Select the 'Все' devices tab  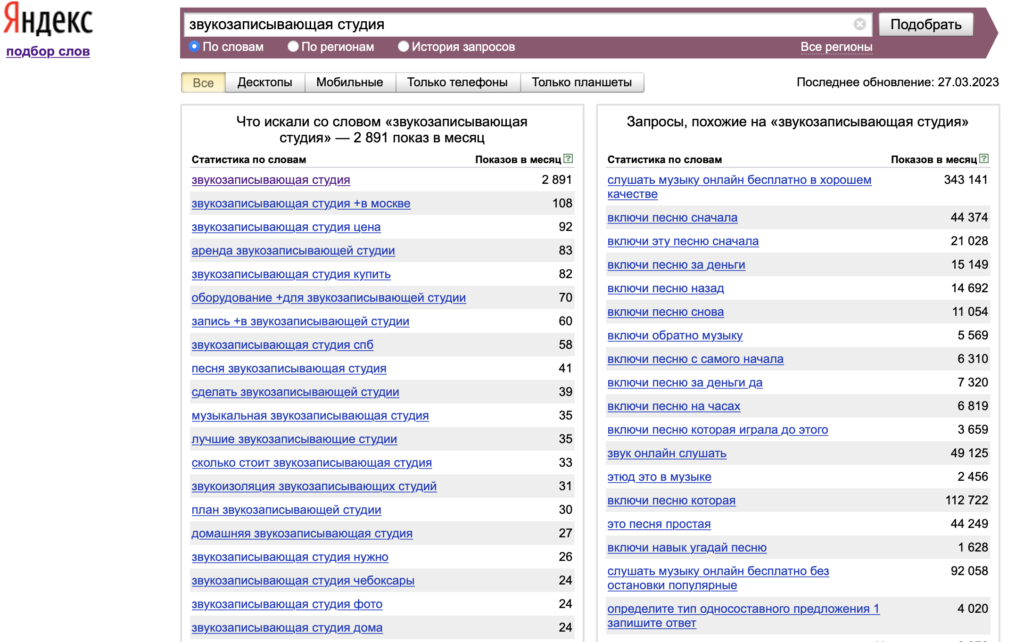point(203,82)
